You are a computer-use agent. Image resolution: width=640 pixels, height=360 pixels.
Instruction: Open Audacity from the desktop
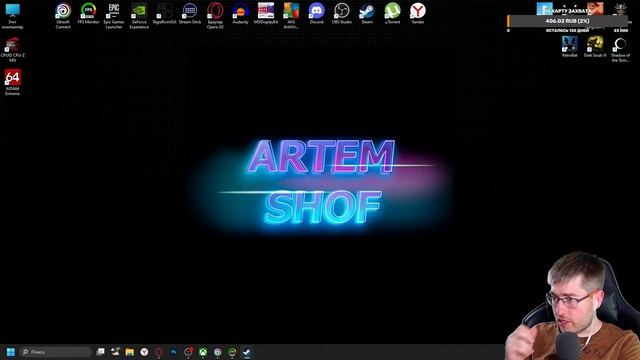240,13
